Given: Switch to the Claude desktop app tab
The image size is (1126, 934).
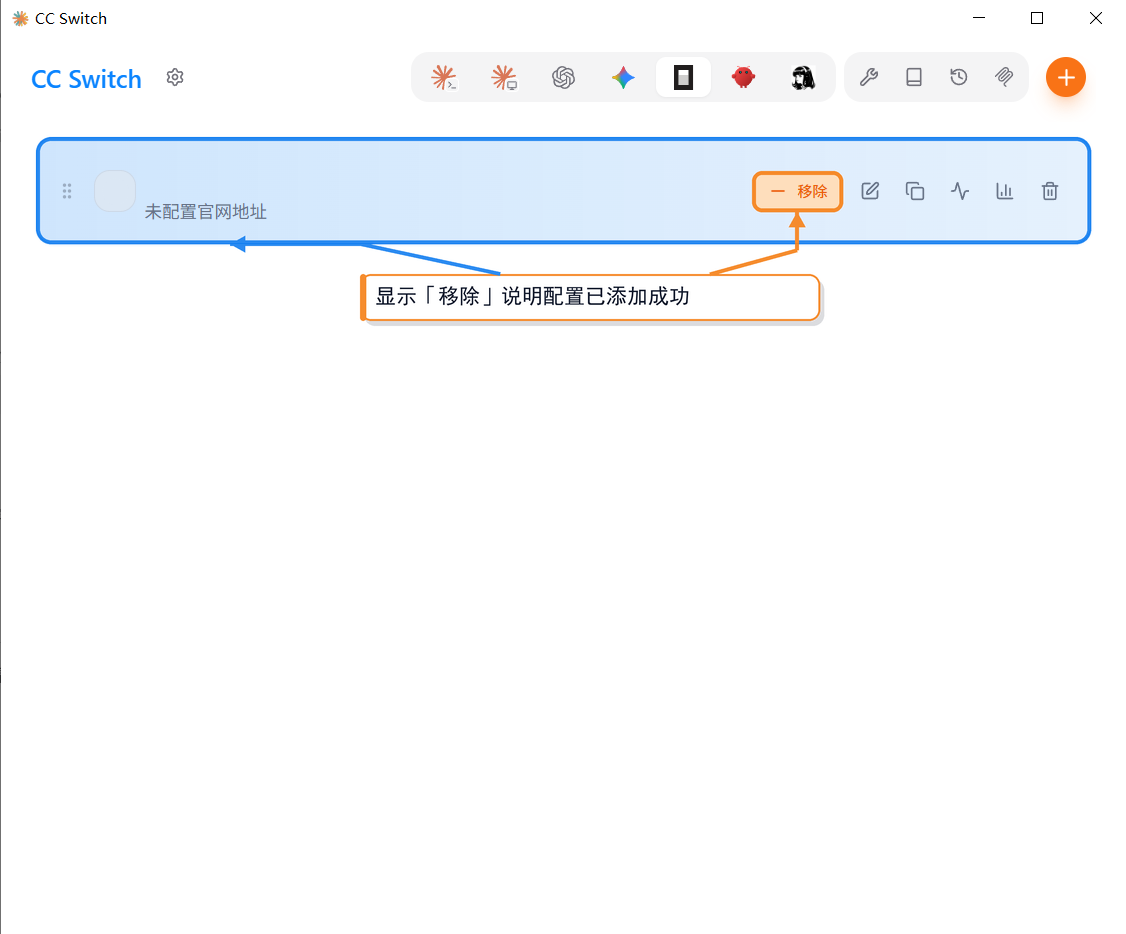Looking at the screenshot, I should pos(504,77).
